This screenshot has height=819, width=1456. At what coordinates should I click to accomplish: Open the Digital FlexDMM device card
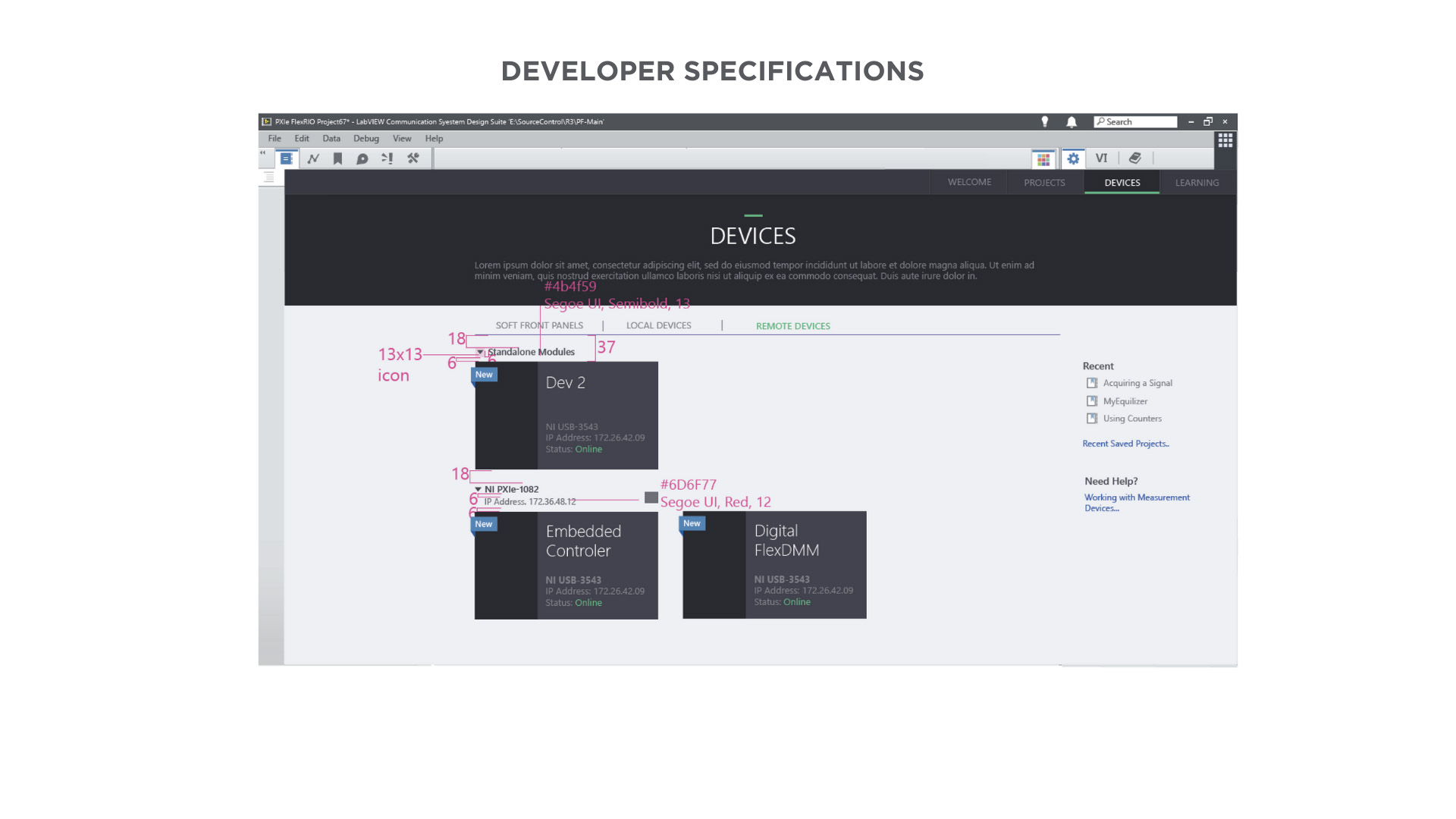coord(774,565)
